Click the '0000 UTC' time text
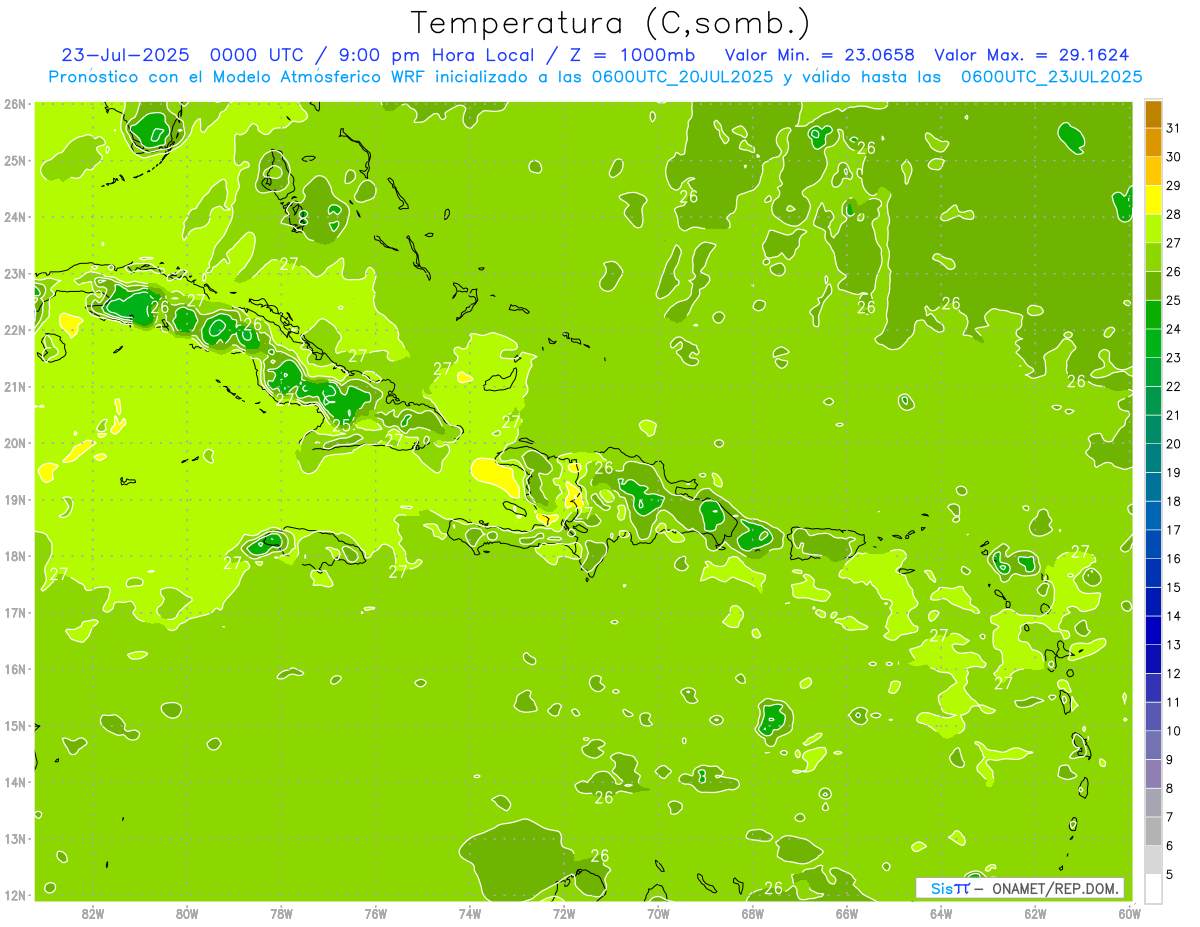The image size is (1200, 927). (x=259, y=55)
